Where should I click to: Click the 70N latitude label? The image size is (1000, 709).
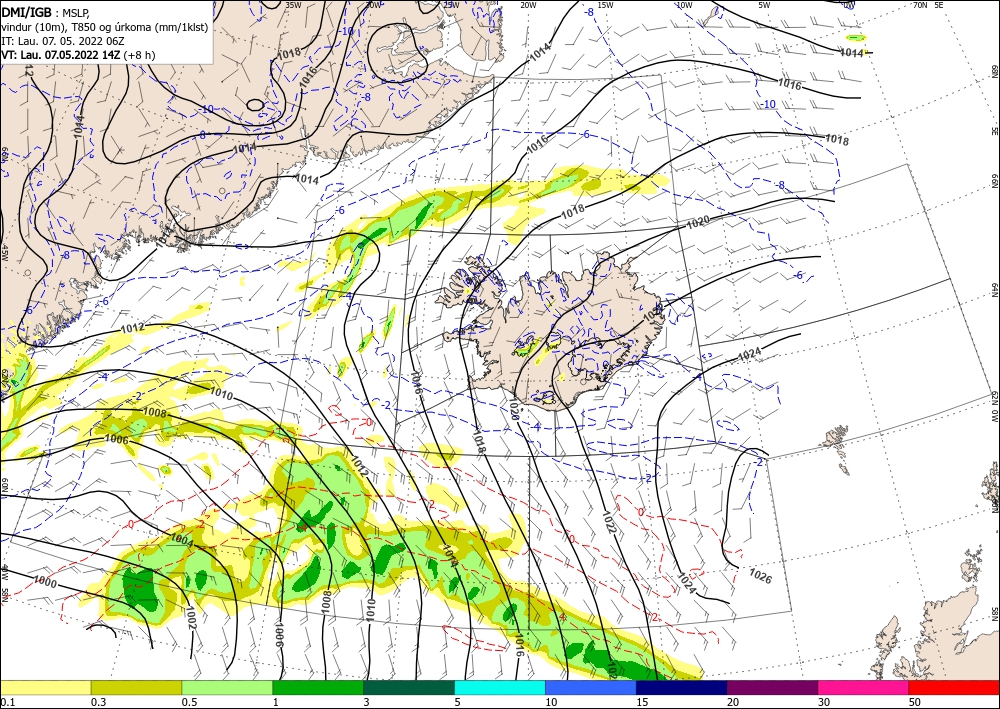coord(920,5)
